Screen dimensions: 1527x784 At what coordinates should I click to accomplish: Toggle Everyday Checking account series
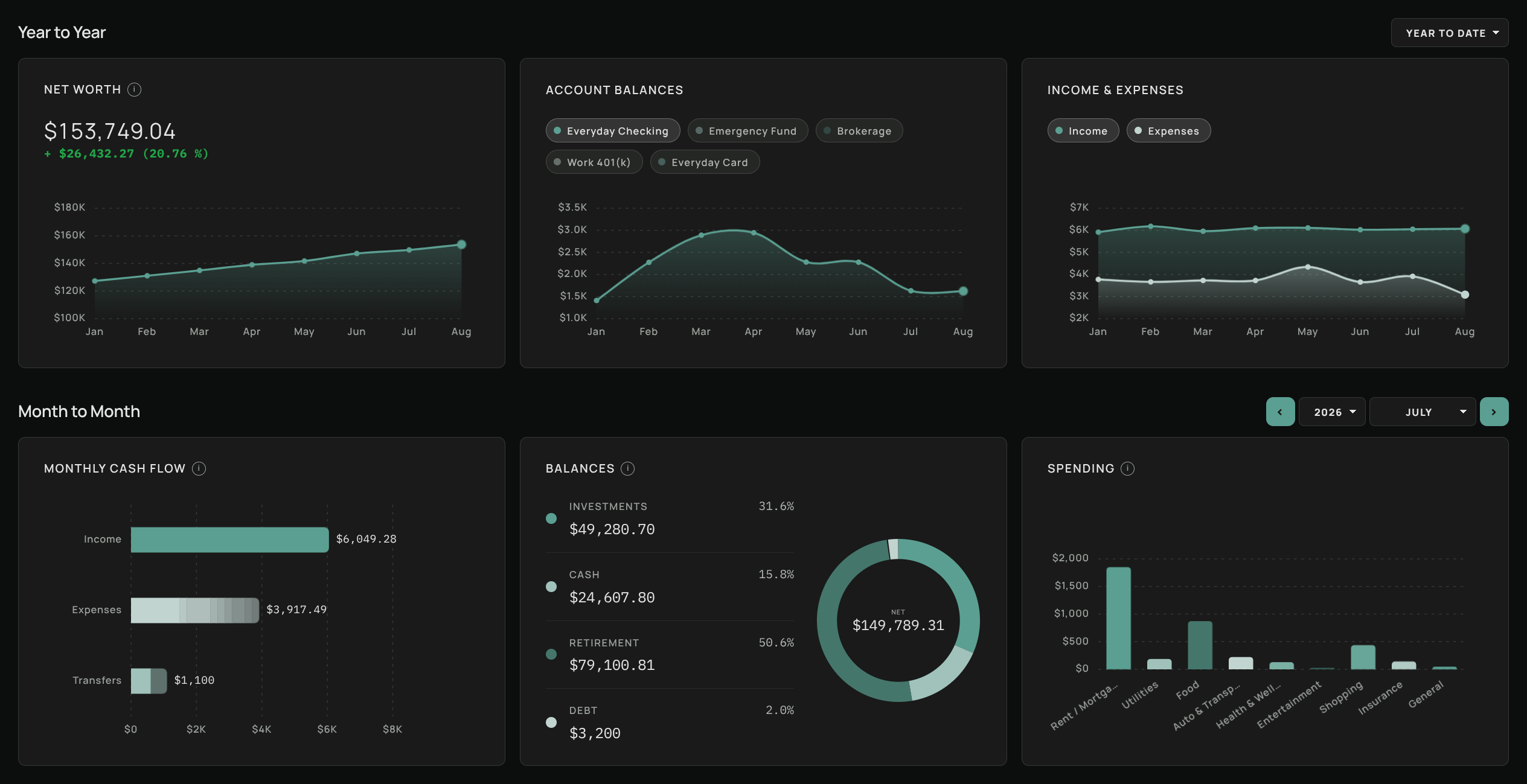(x=612, y=130)
